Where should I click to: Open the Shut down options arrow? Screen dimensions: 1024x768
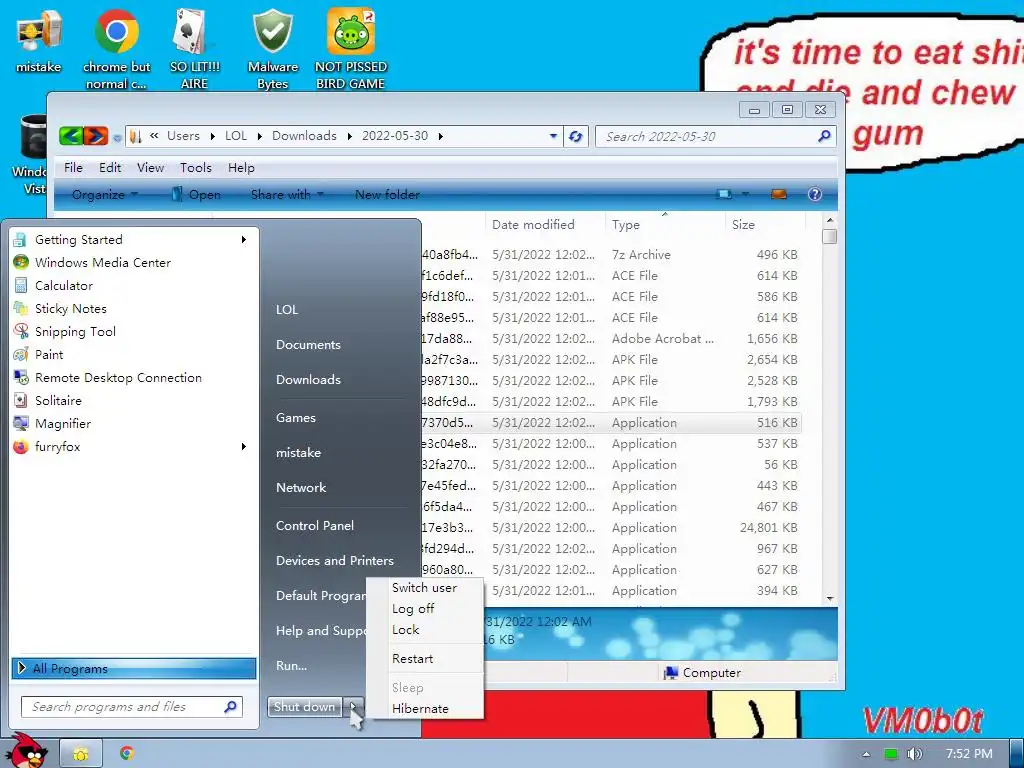[x=353, y=707]
